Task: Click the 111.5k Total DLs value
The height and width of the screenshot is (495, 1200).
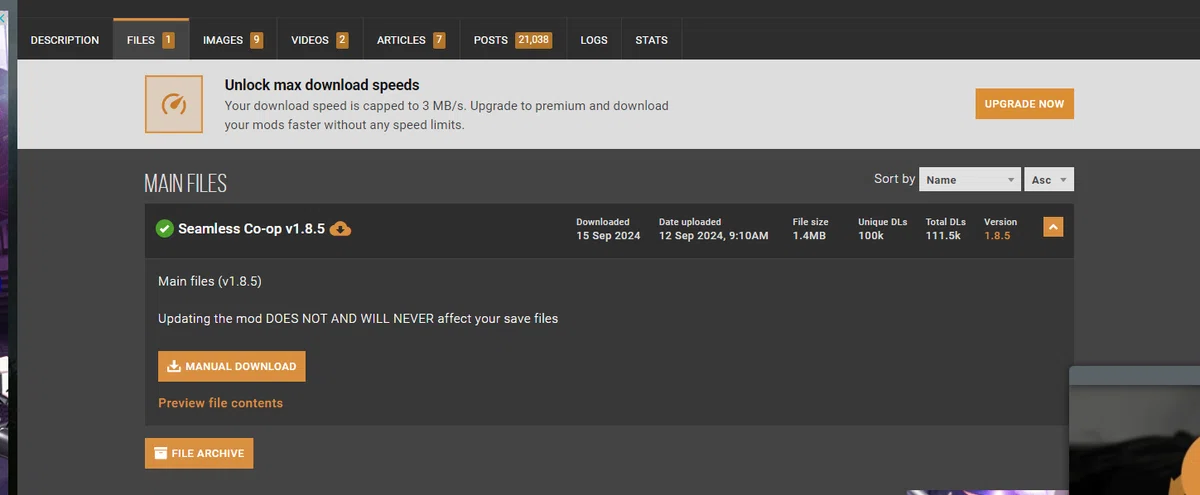Action: pos(943,236)
